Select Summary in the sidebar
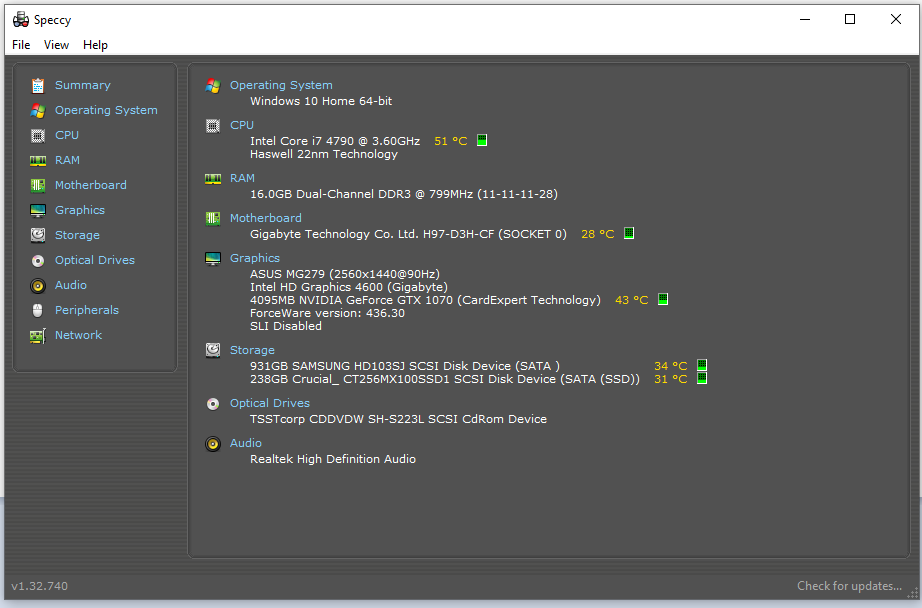The height and width of the screenshot is (608, 922). (83, 85)
